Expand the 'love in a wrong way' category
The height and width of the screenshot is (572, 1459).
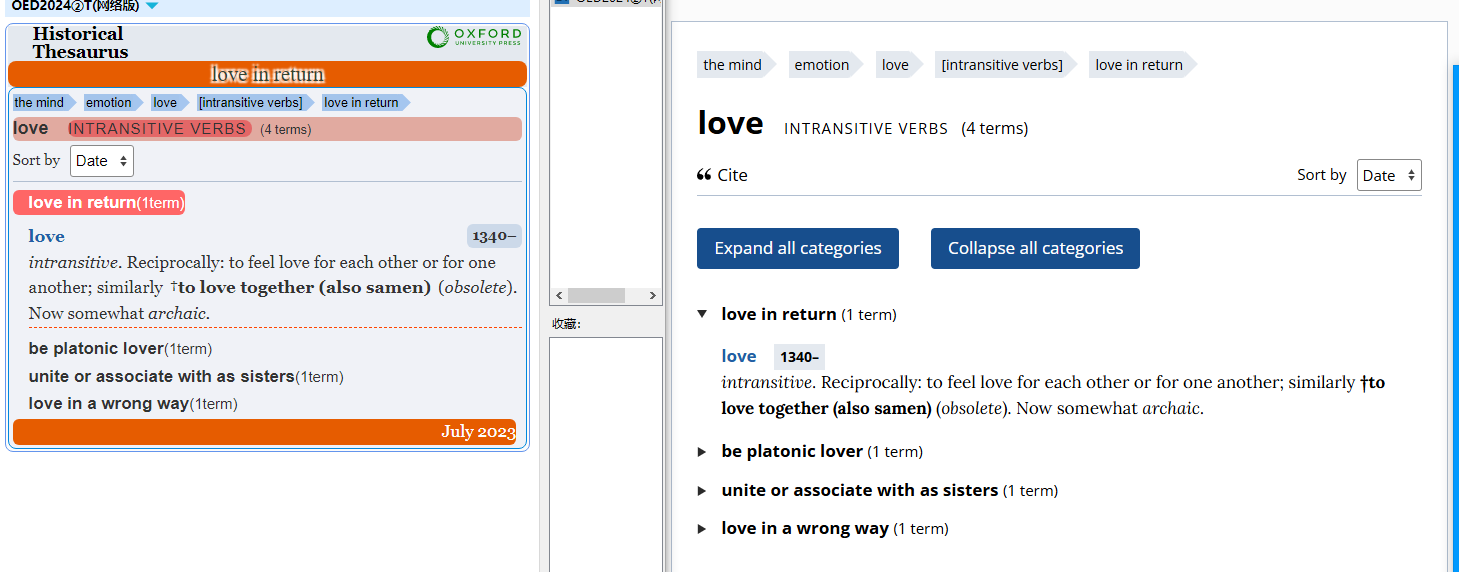(703, 529)
